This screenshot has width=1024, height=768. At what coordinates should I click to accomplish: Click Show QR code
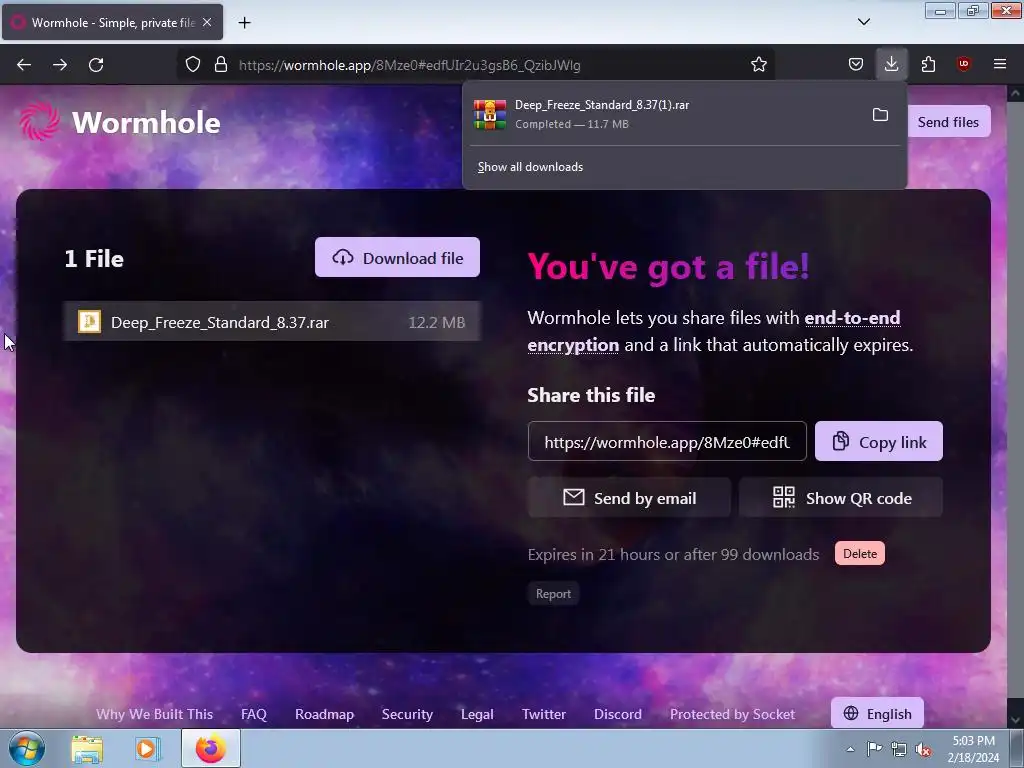pyautogui.click(x=841, y=498)
